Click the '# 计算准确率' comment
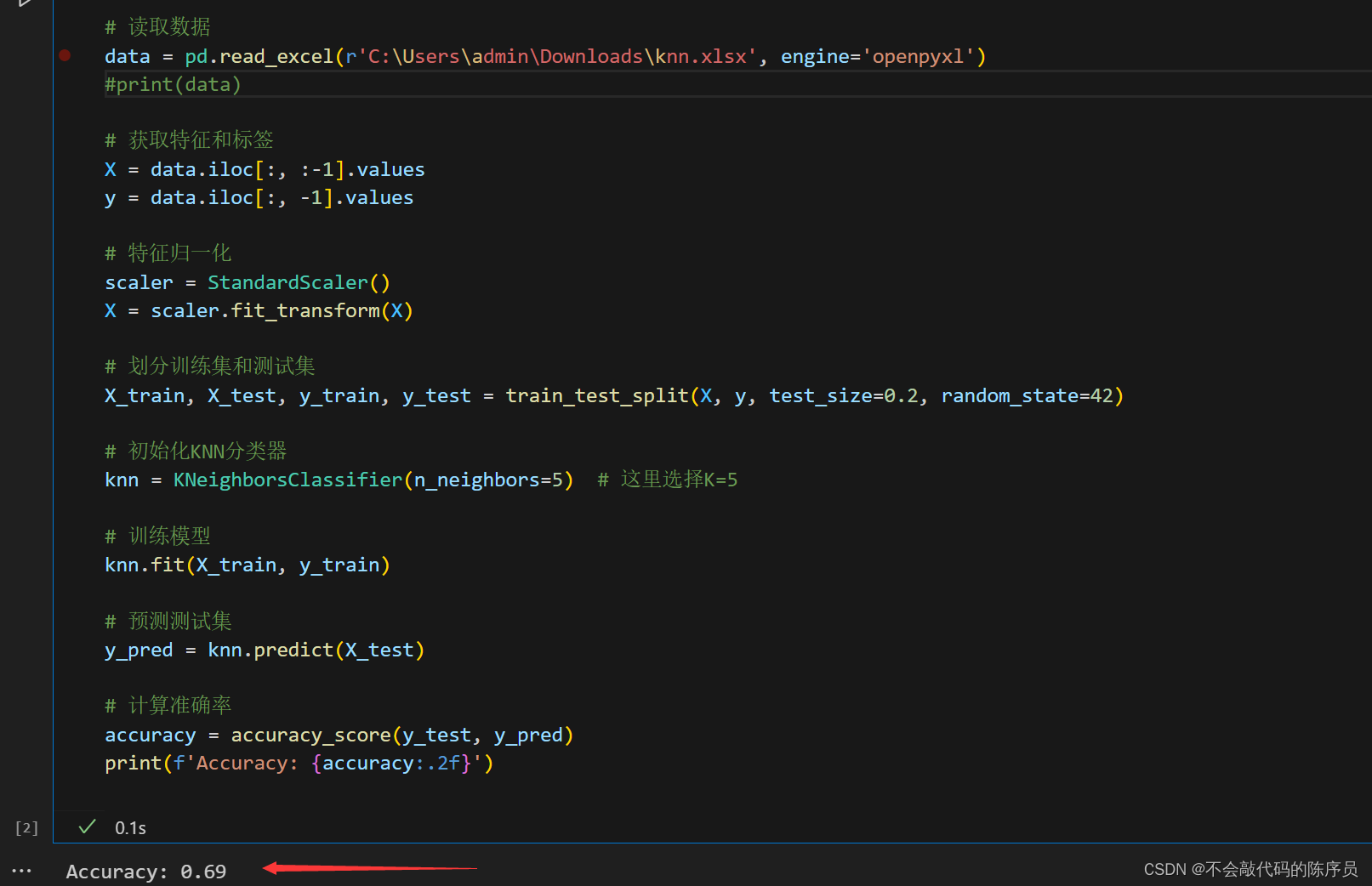 click(168, 706)
